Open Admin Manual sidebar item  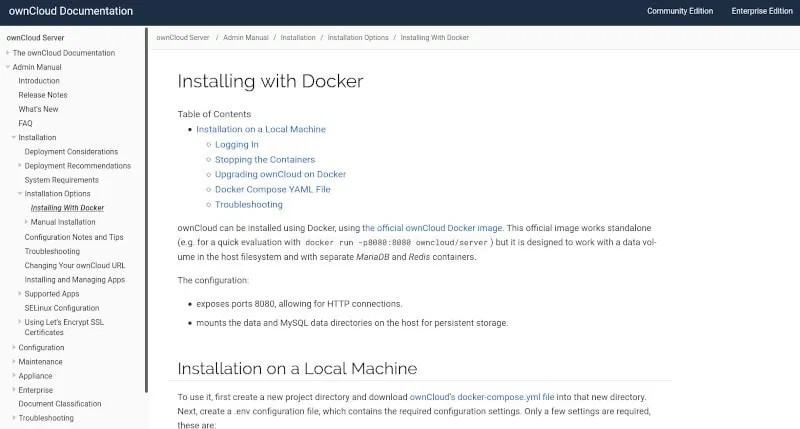tap(37, 67)
